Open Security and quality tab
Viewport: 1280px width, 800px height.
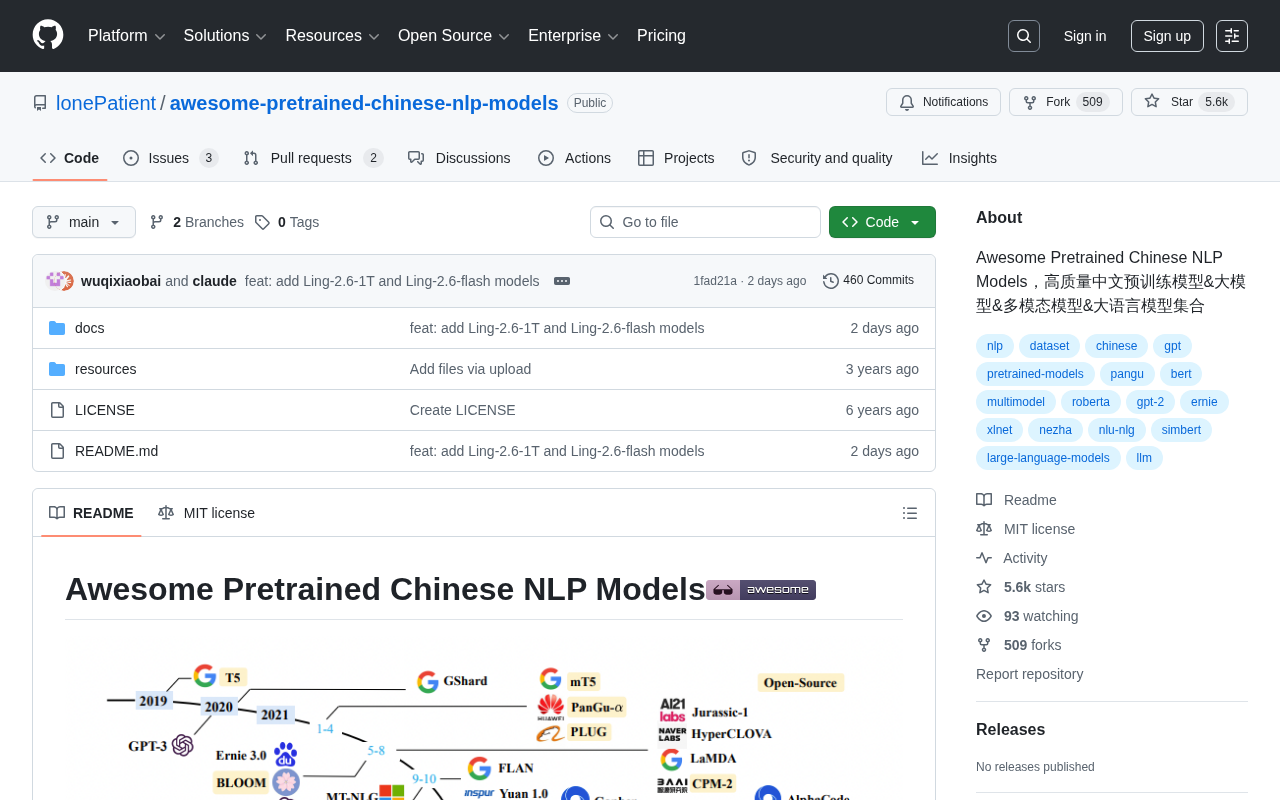[817, 158]
